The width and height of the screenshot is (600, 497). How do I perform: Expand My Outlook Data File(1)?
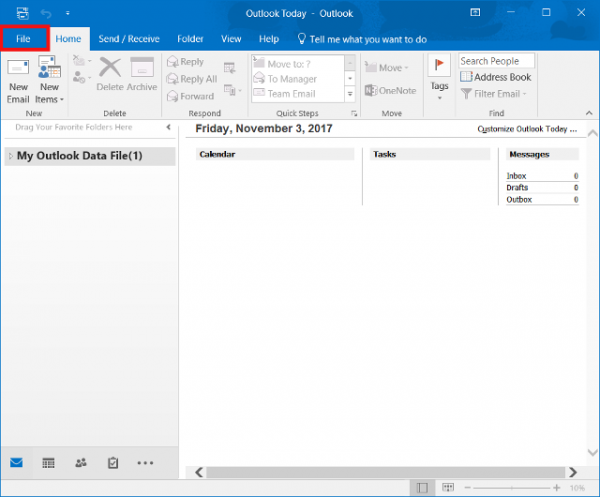pos(11,156)
